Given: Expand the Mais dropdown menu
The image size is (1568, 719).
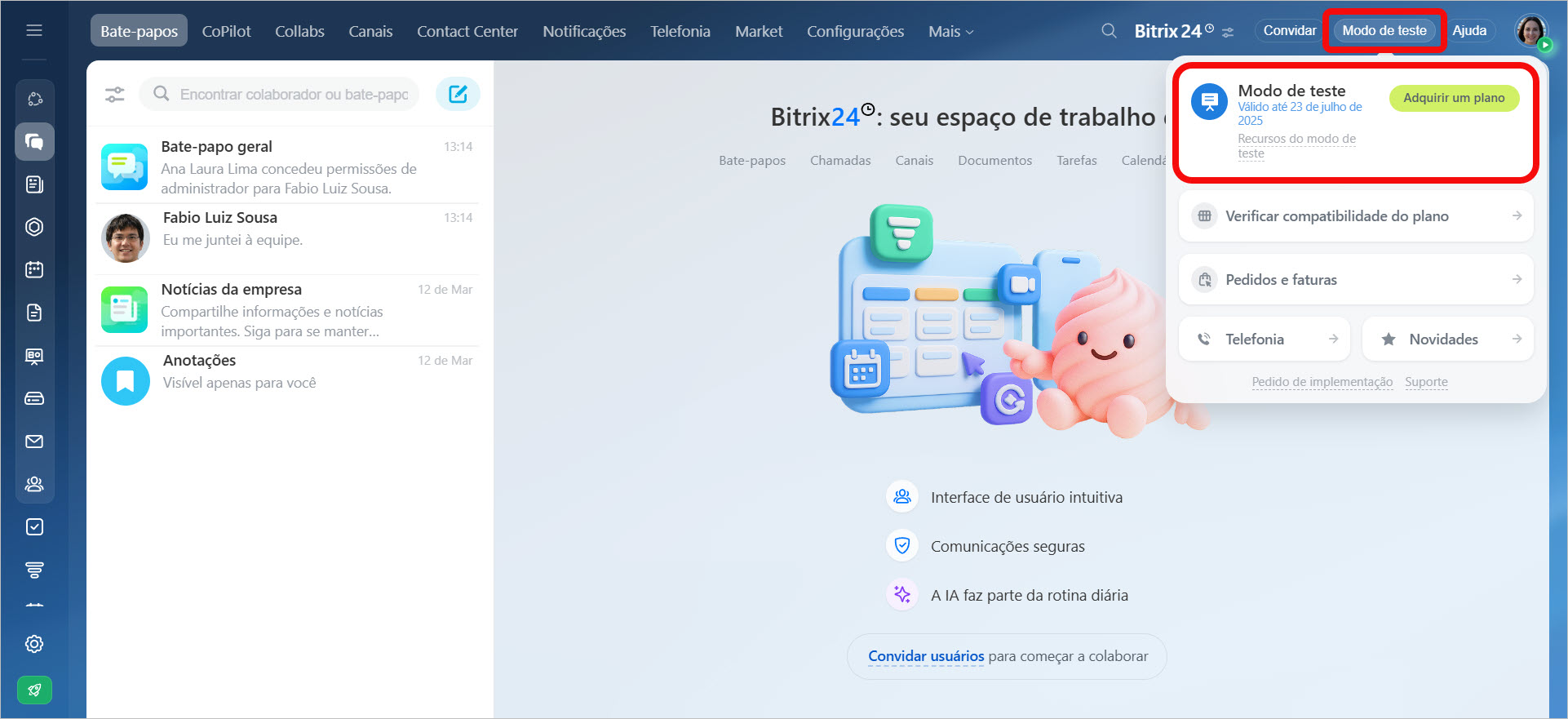Looking at the screenshot, I should click(950, 31).
